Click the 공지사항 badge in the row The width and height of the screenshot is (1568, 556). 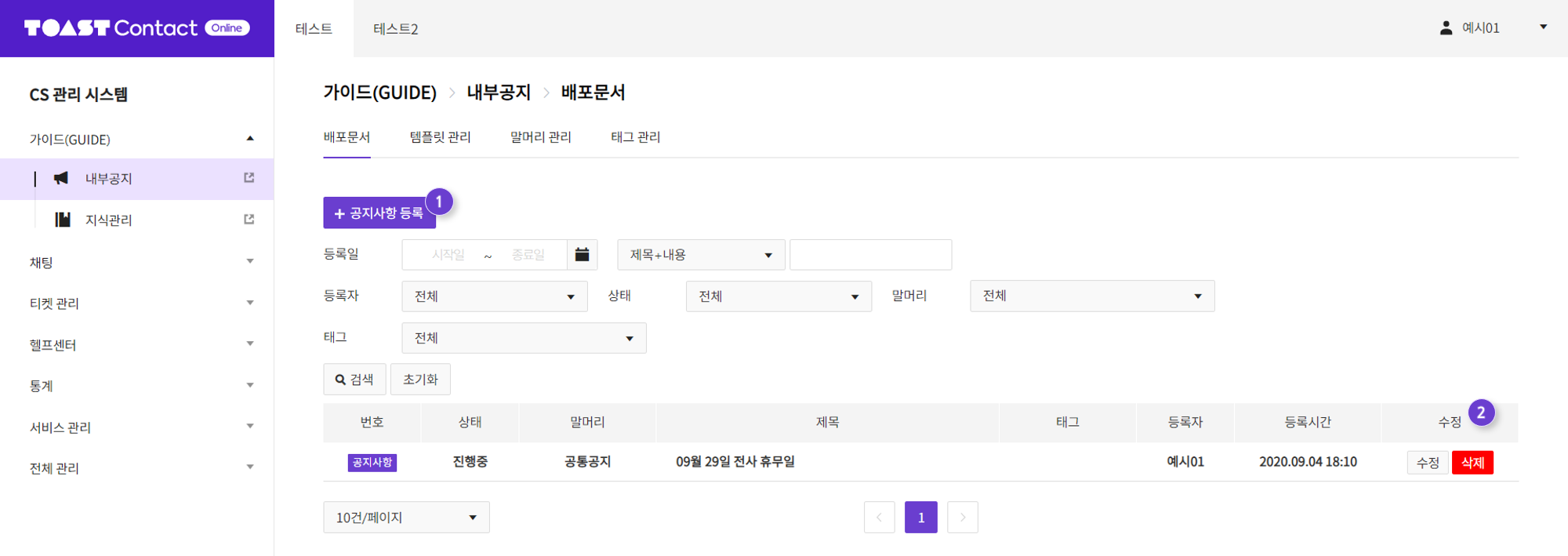(372, 463)
